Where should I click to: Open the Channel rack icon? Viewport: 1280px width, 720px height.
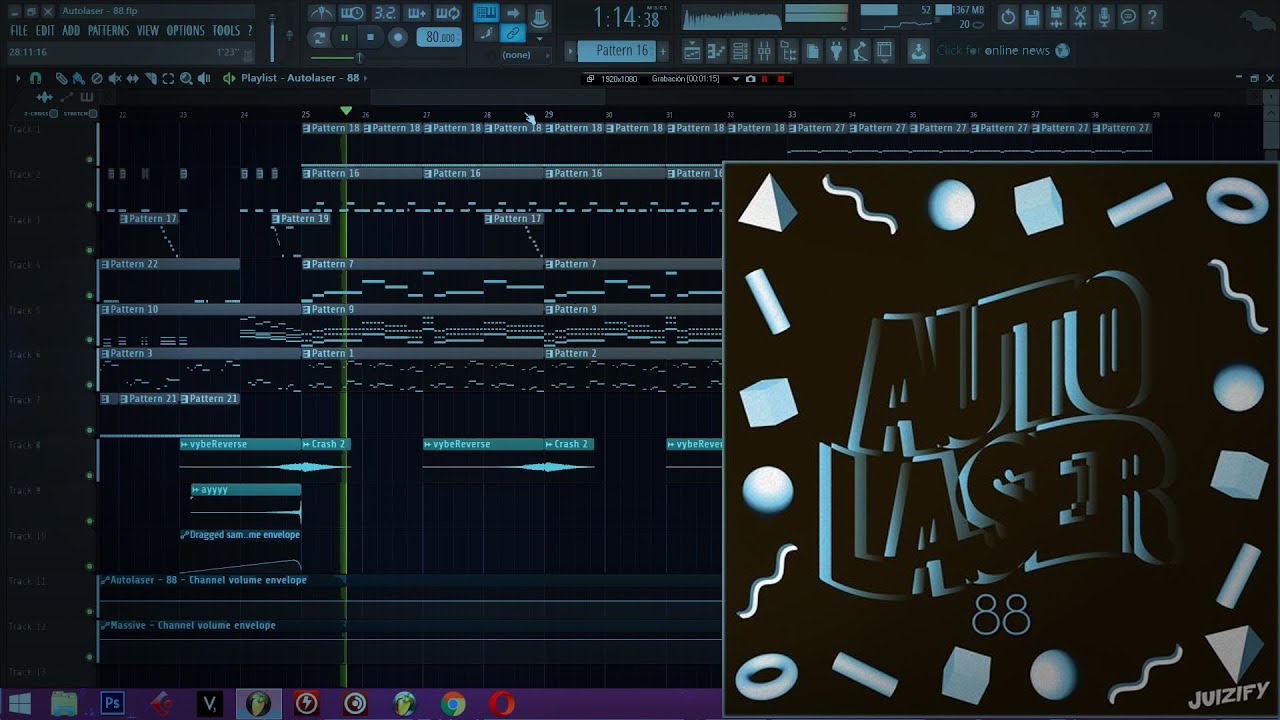(740, 50)
